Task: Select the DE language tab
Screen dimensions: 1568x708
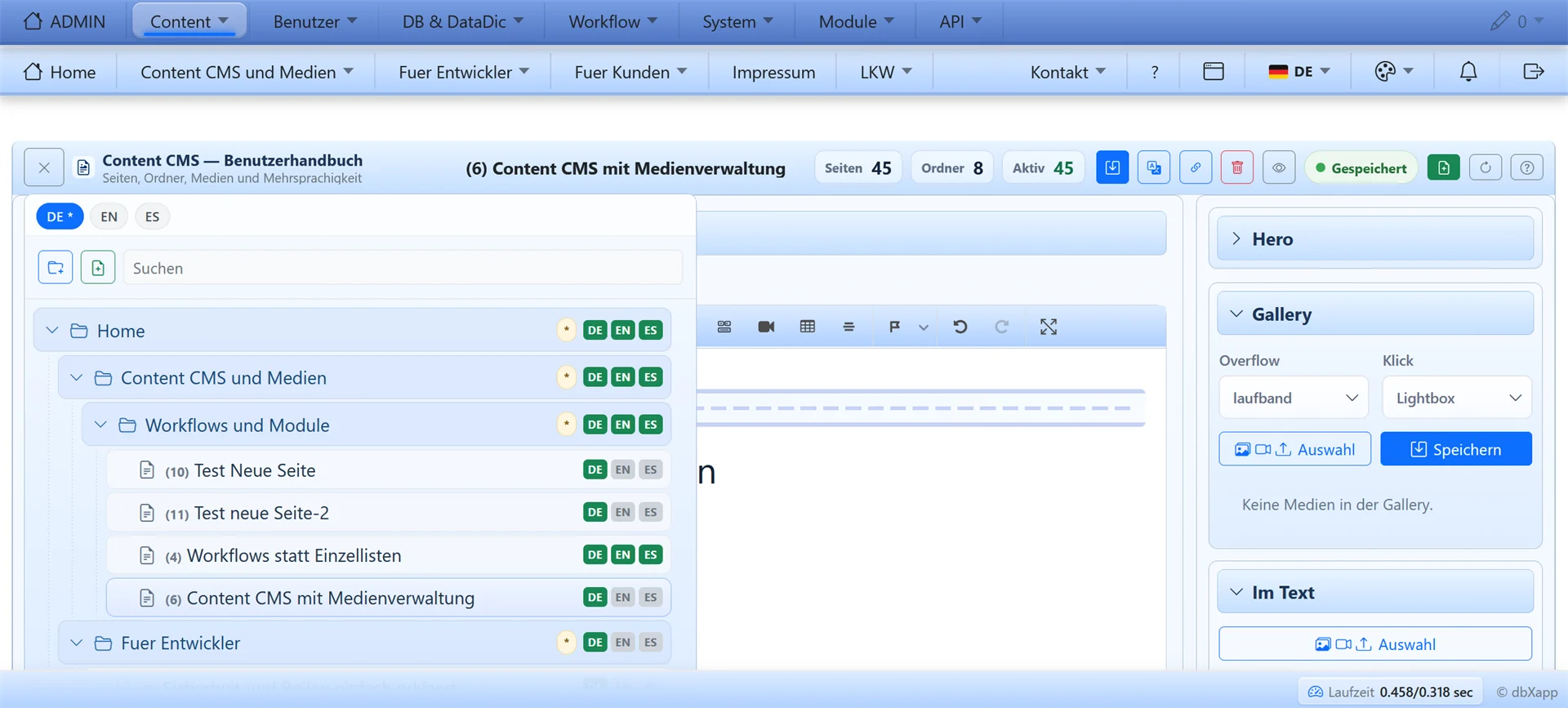Action: click(x=60, y=216)
